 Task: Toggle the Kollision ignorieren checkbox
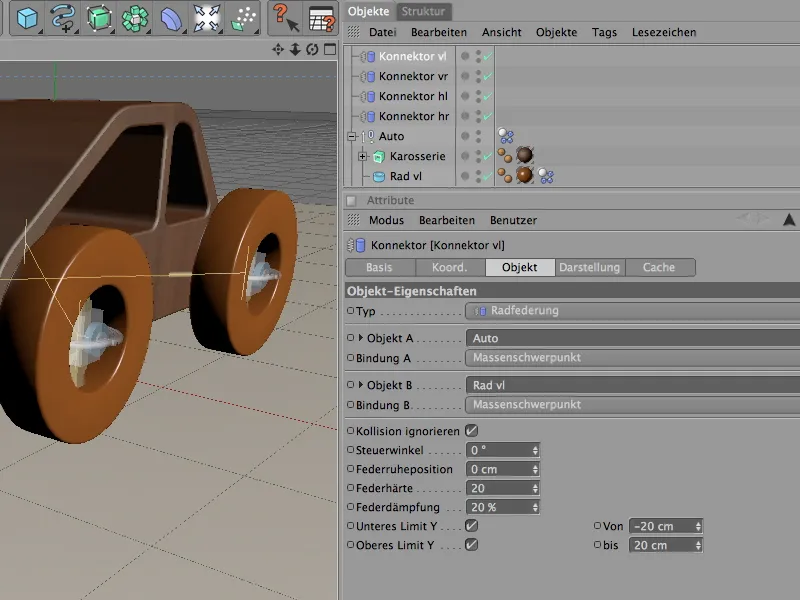pos(471,430)
